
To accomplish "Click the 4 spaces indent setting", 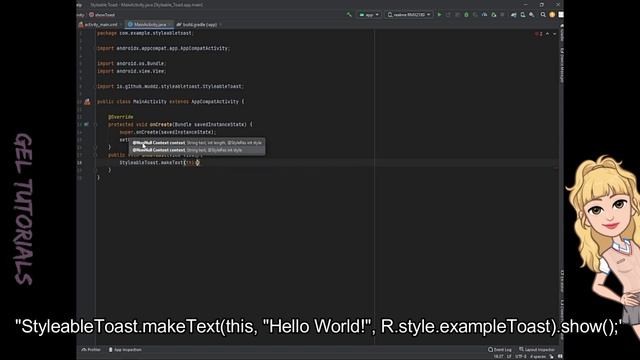I will pyautogui.click(x=538, y=357).
